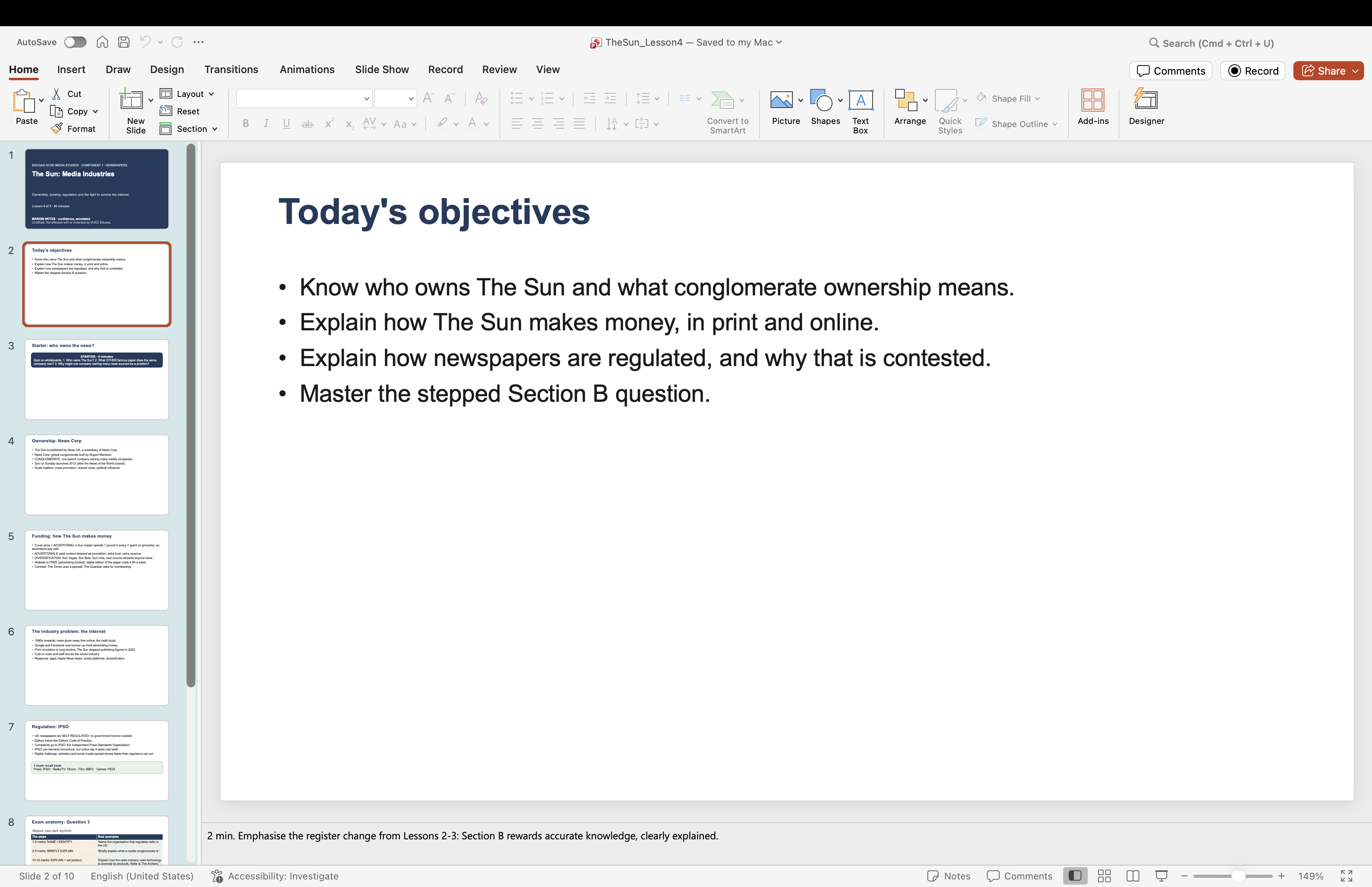Decrease font size
The width and height of the screenshot is (1372, 887).
[450, 98]
